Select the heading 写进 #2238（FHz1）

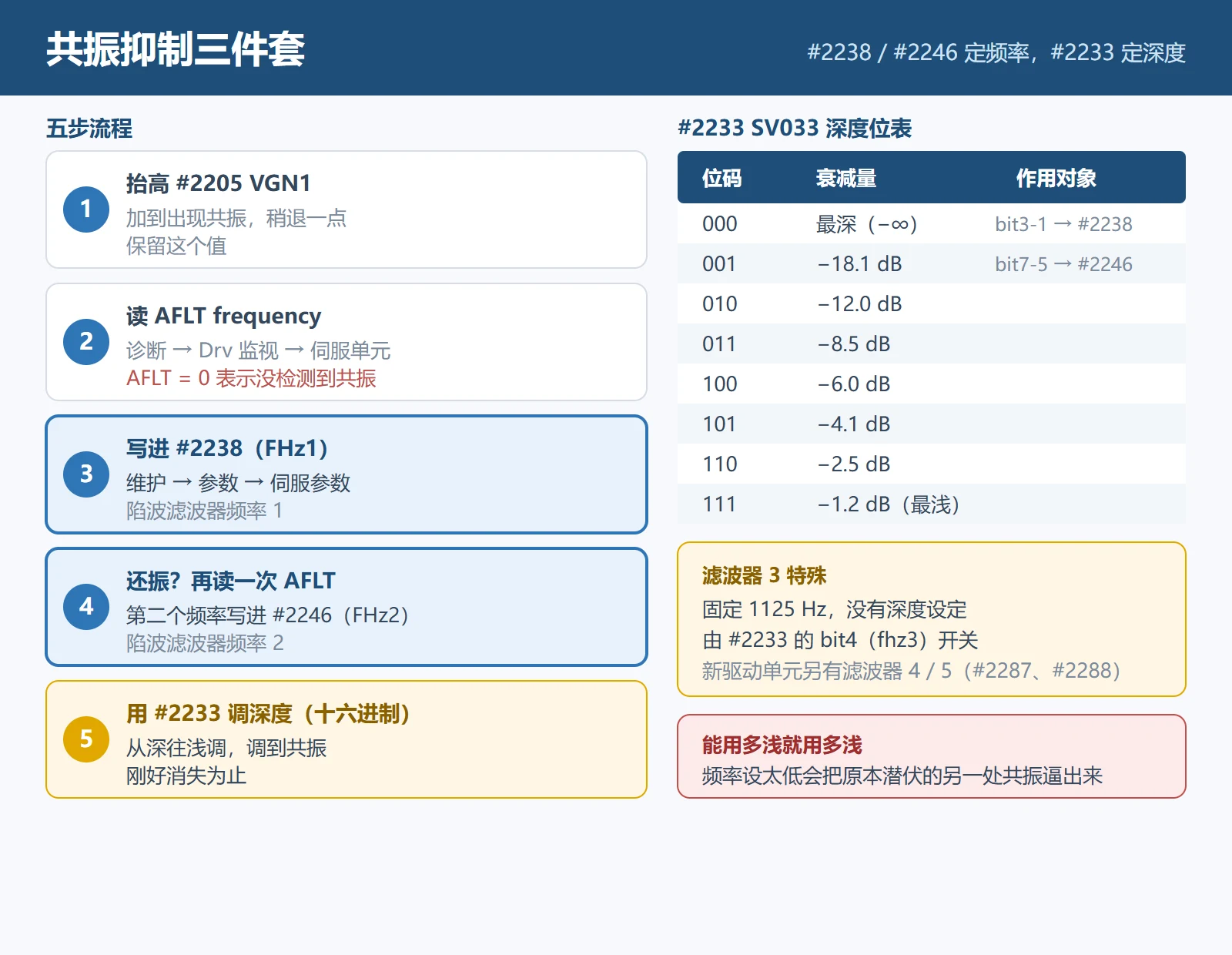[x=228, y=448]
